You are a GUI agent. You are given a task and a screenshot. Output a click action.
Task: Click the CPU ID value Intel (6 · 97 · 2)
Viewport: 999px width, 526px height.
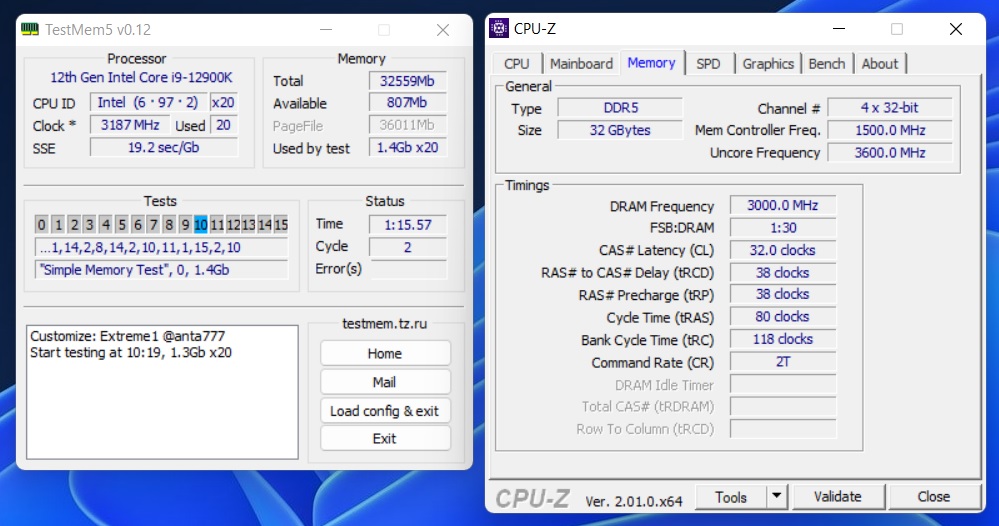tap(148, 103)
